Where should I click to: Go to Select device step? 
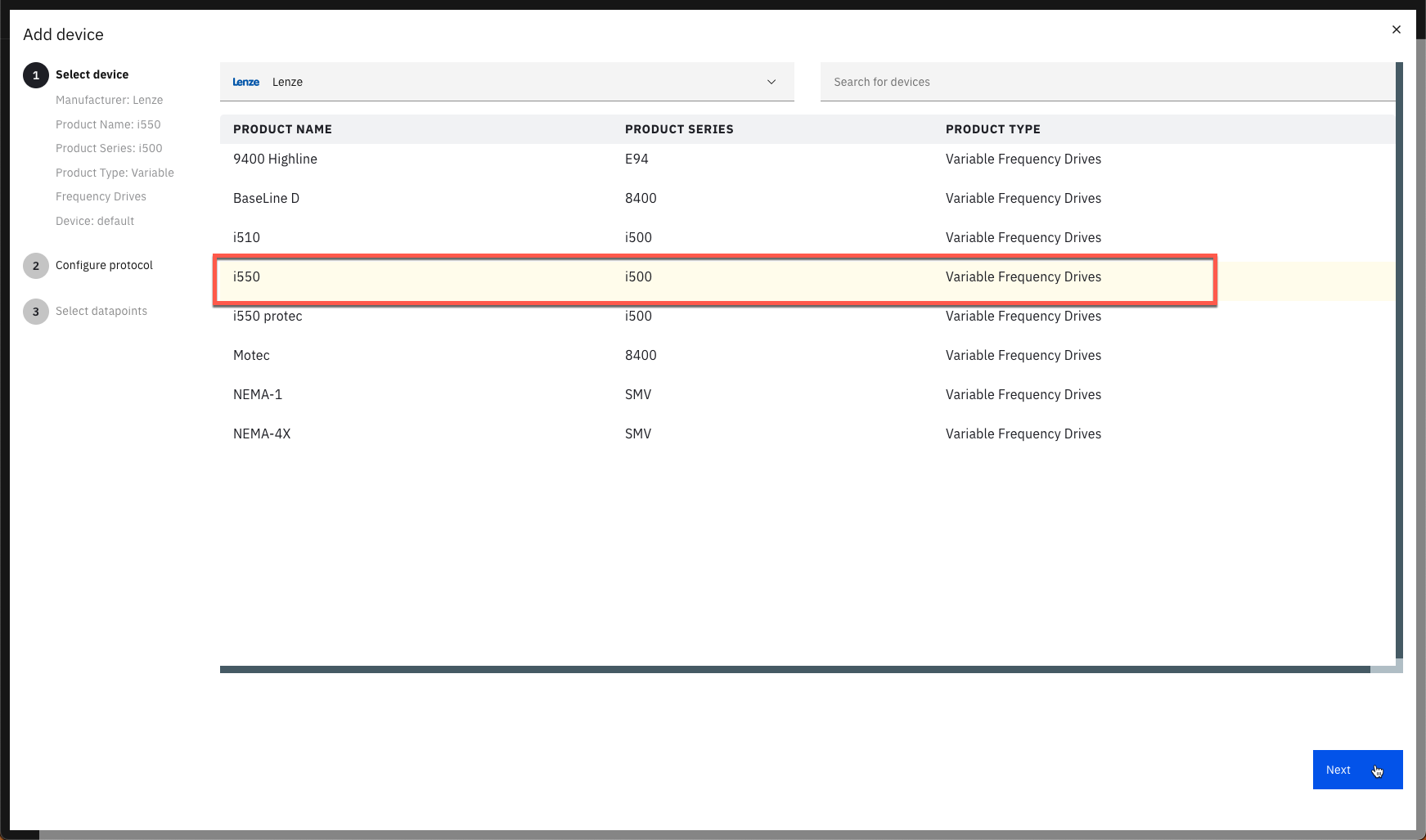coord(92,74)
